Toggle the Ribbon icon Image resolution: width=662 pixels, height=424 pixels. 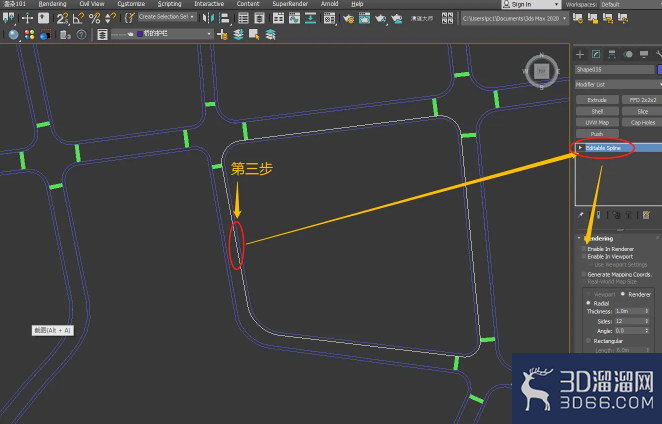click(278, 18)
